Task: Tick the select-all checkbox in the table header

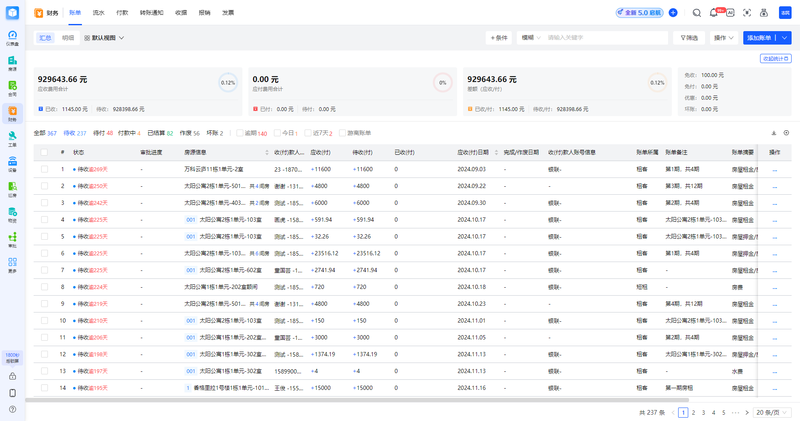Action: click(x=44, y=153)
